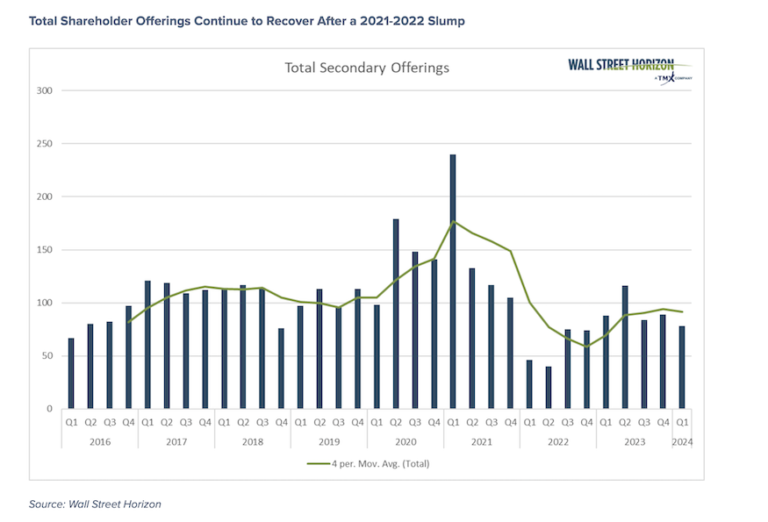This screenshot has width=768, height=522.
Task: Click the 0 y-axis label
Action: 49,408
